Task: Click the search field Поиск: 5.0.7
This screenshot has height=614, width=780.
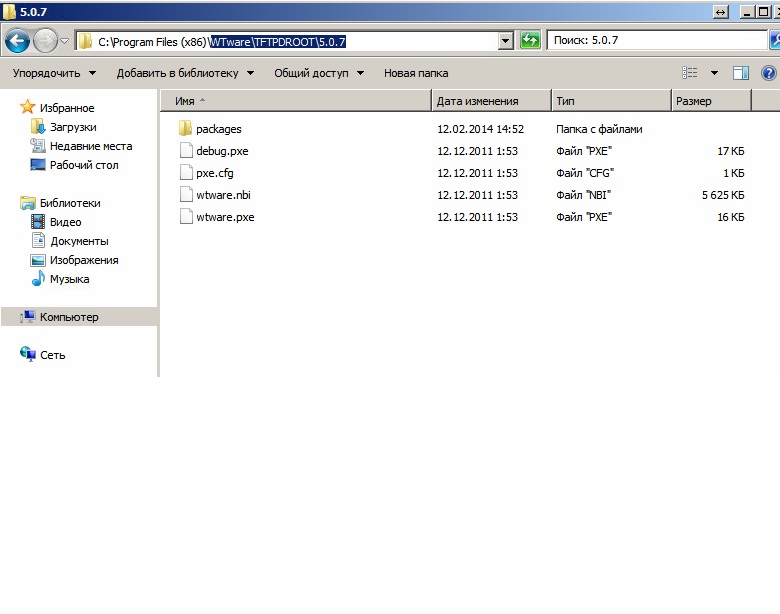Action: click(x=655, y=41)
